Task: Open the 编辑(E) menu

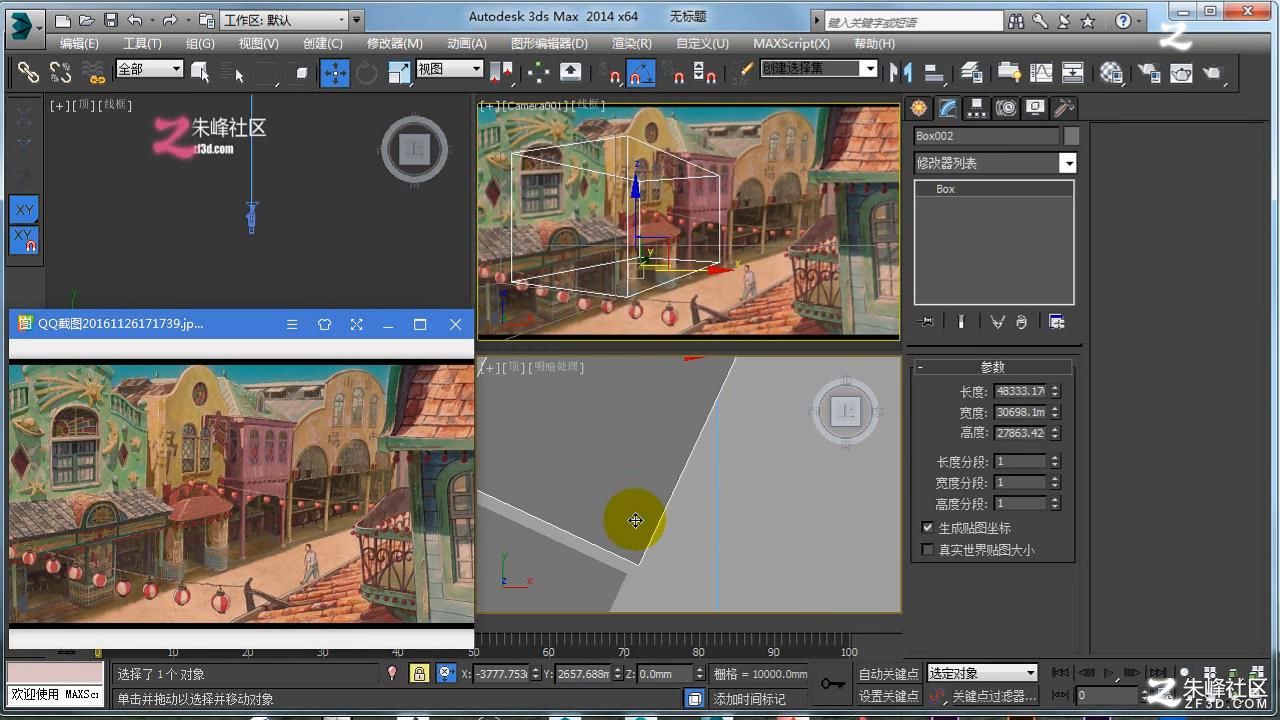Action: pyautogui.click(x=79, y=44)
